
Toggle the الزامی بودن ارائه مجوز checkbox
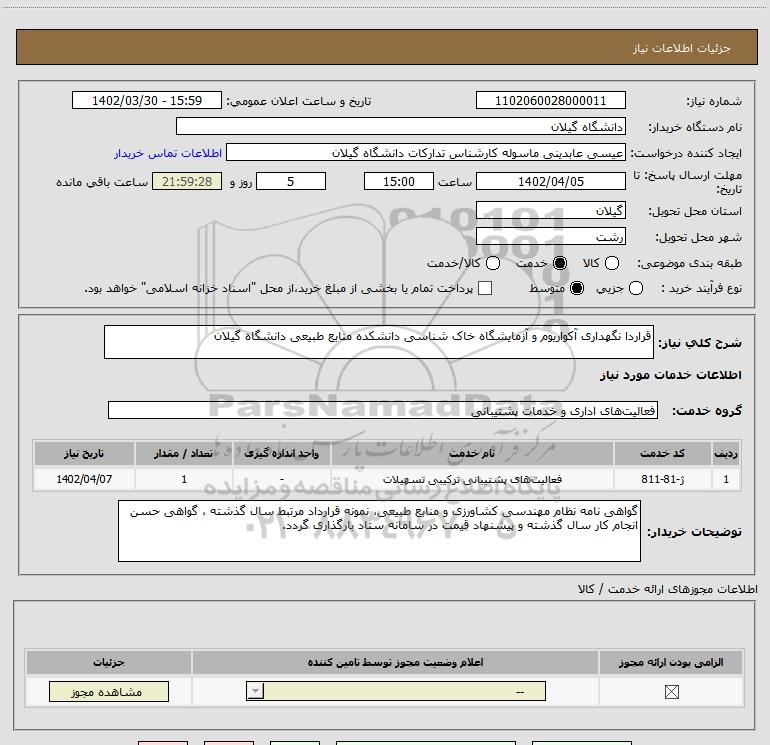[x=671, y=692]
